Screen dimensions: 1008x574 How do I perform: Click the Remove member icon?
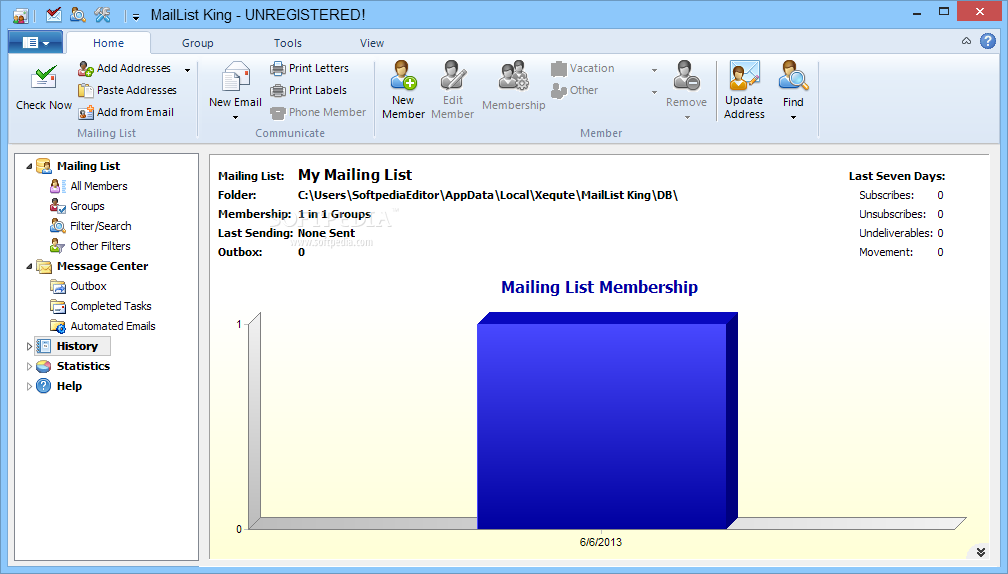(x=686, y=75)
